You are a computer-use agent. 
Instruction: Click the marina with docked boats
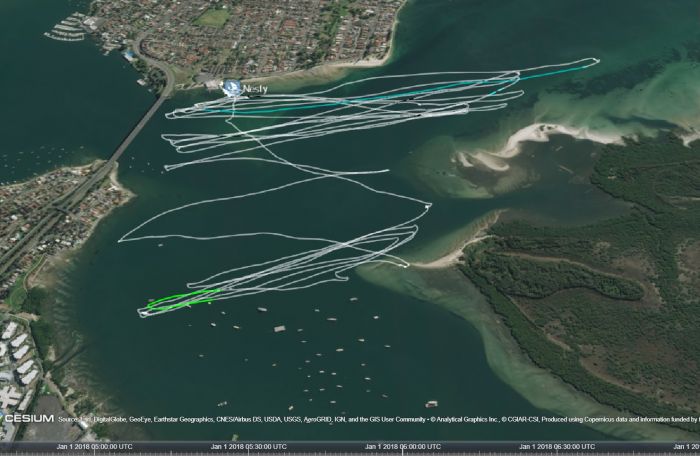[68, 27]
